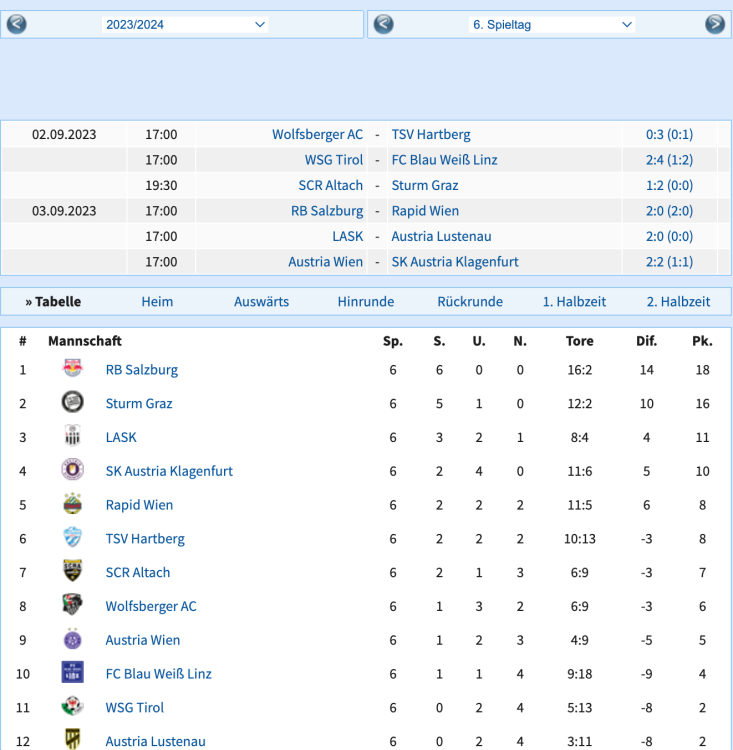The height and width of the screenshot is (750, 733).
Task: Click the SK Austria Klagenfurt crest icon
Action: (x=72, y=470)
